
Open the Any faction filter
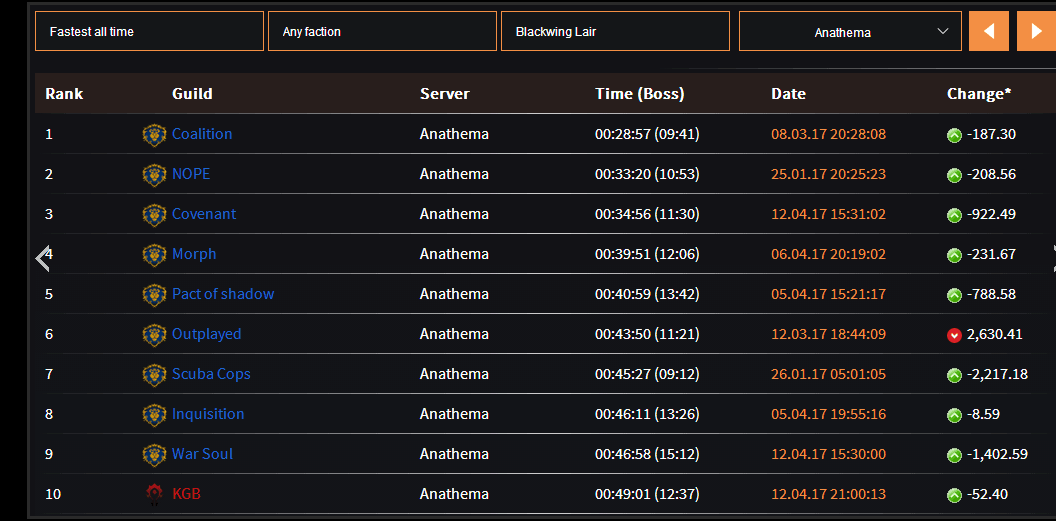382,31
